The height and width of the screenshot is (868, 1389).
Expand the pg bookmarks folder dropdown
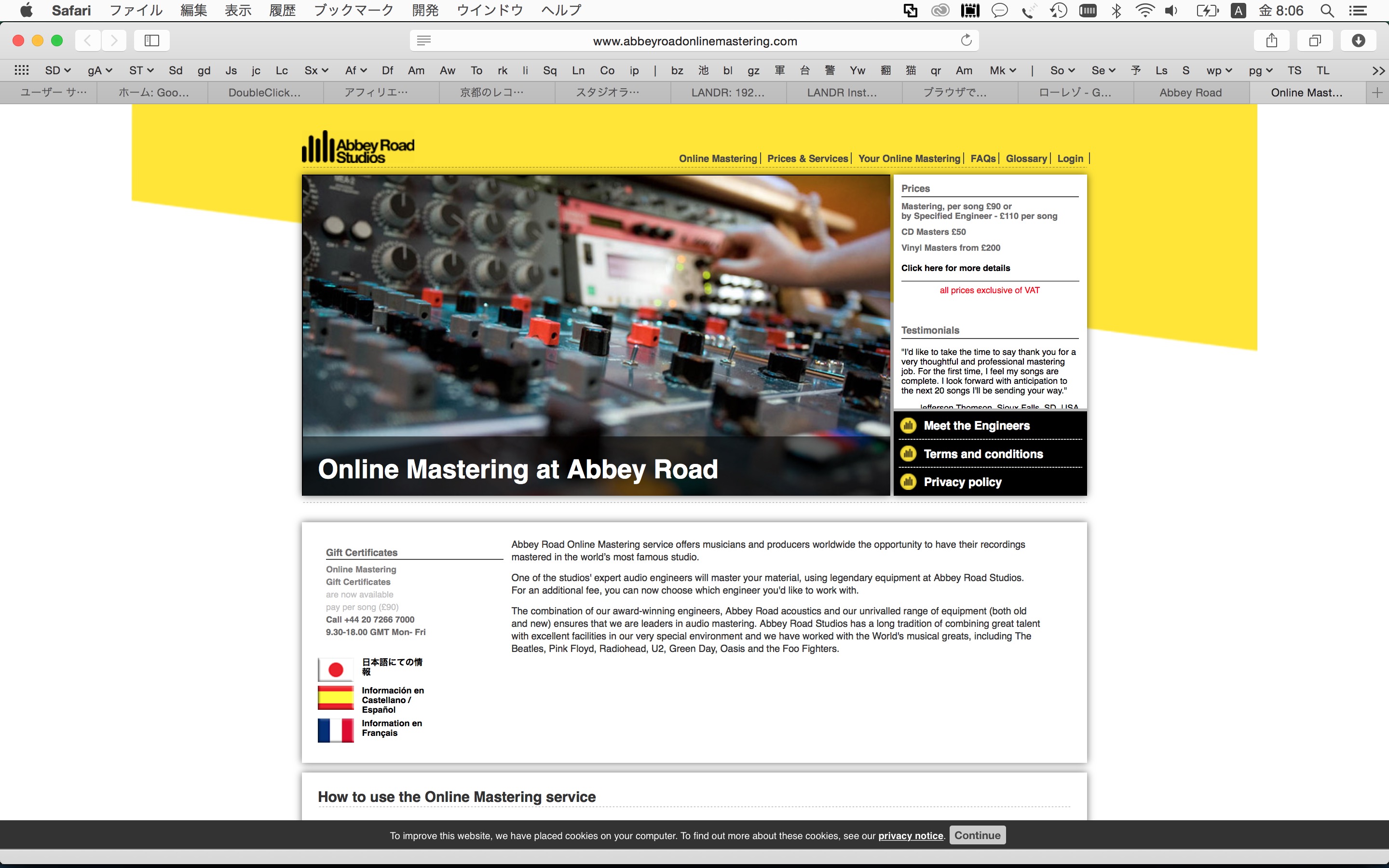click(x=1260, y=70)
